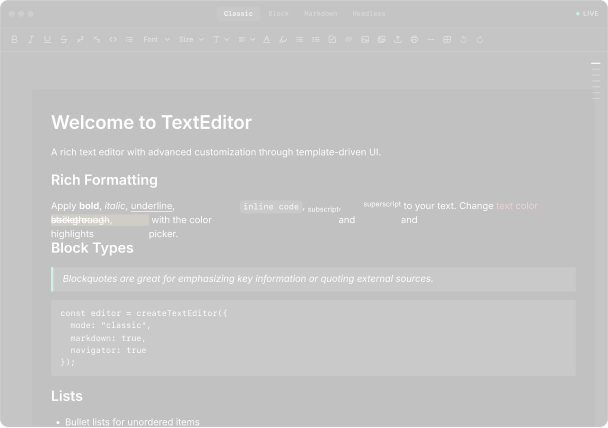Toggle italic formatting

pos(31,40)
